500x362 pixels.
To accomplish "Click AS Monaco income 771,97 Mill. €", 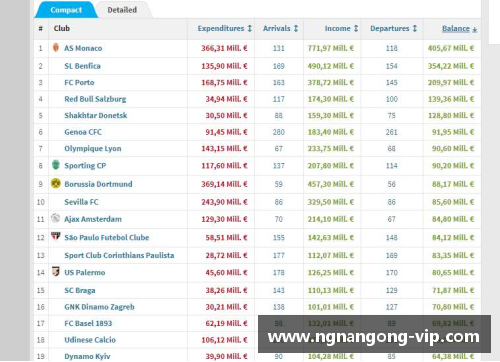I will click(x=331, y=48).
